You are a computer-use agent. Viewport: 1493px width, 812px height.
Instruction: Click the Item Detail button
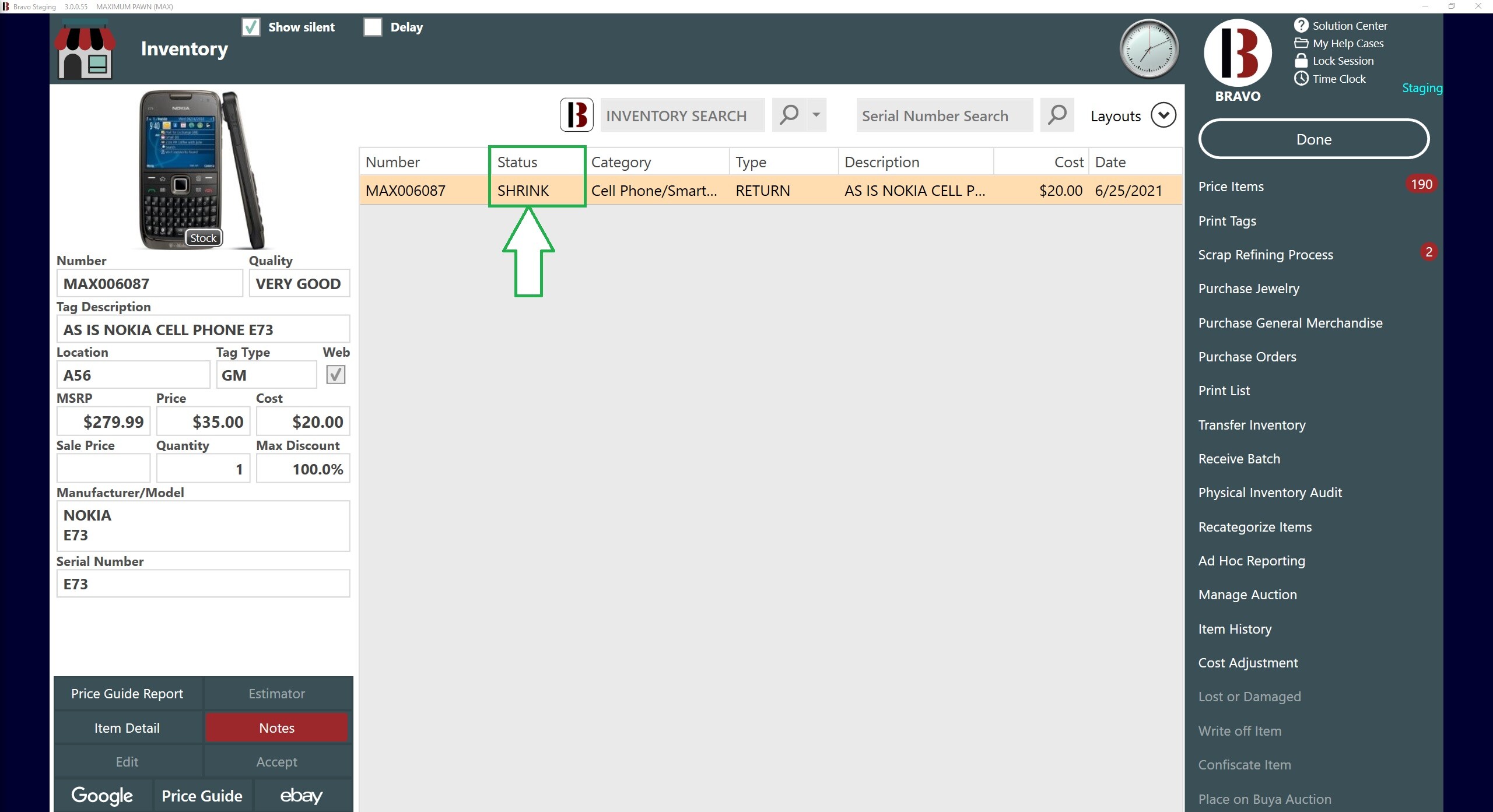127,727
